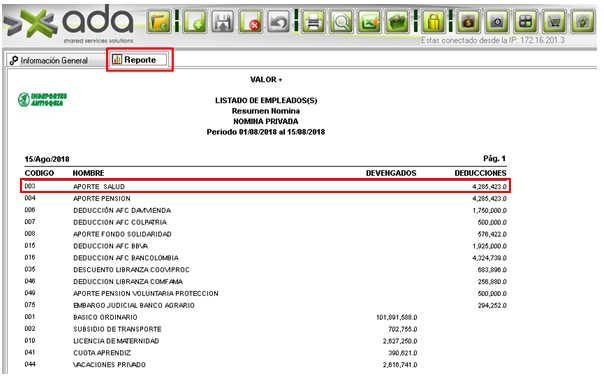
Task: Click the calculator grid icon
Action: 525,22
